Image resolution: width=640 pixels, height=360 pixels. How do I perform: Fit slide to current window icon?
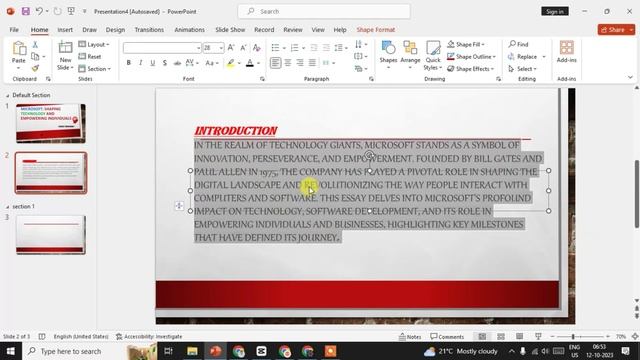635,336
